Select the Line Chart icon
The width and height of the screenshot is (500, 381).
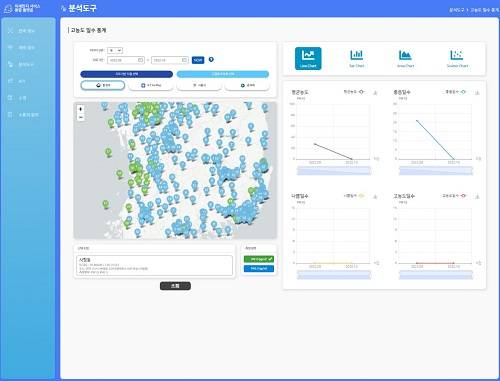tap(308, 58)
